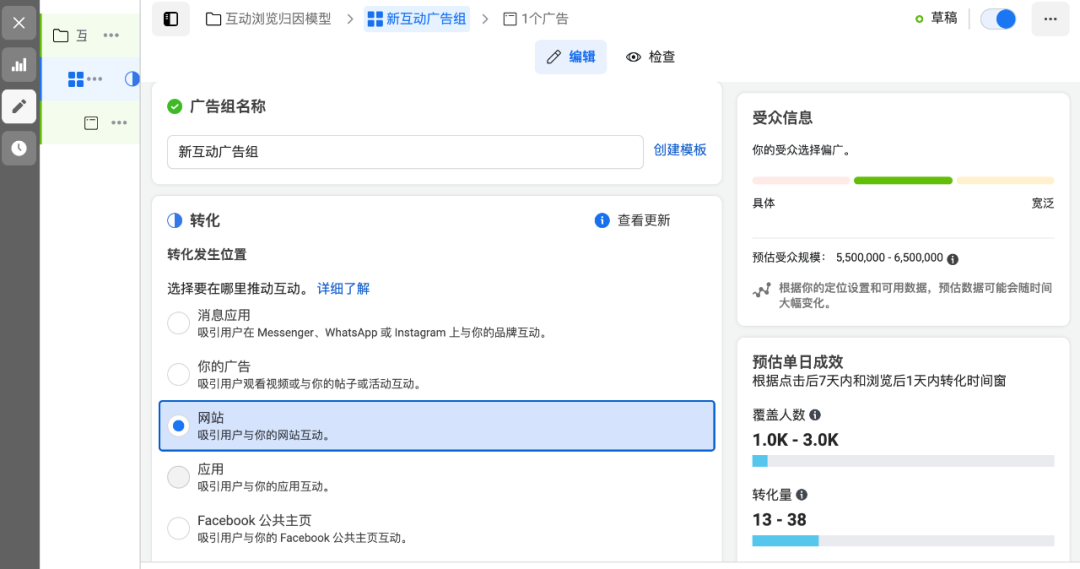Toggle the ad set on/off switch
This screenshot has width=1080, height=569.
pos(998,19)
